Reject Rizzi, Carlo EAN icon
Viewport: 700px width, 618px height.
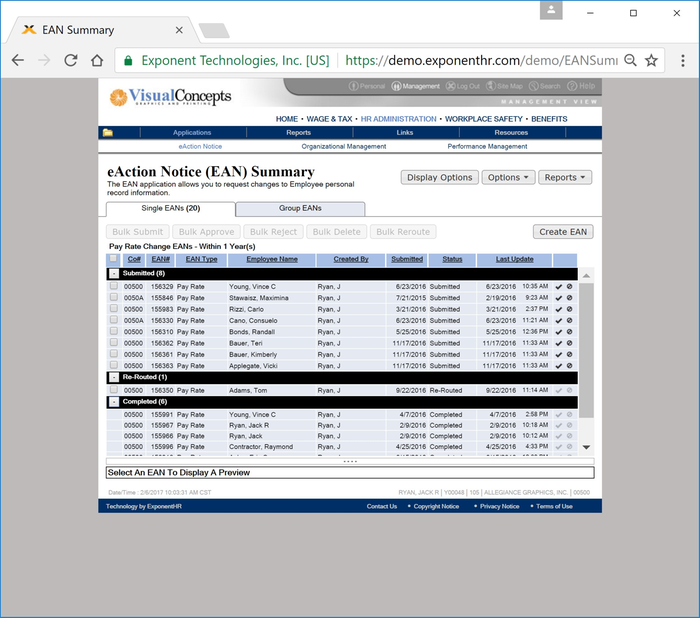point(570,309)
